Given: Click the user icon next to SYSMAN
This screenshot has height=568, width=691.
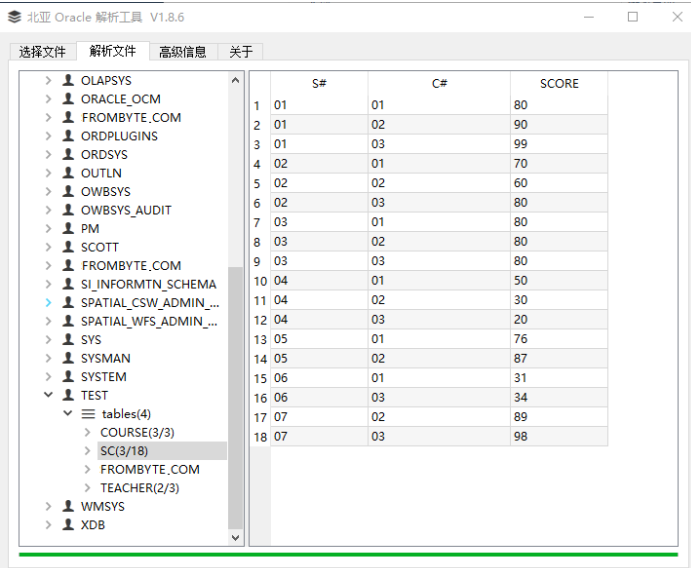Looking at the screenshot, I should pyautogui.click(x=68, y=358).
